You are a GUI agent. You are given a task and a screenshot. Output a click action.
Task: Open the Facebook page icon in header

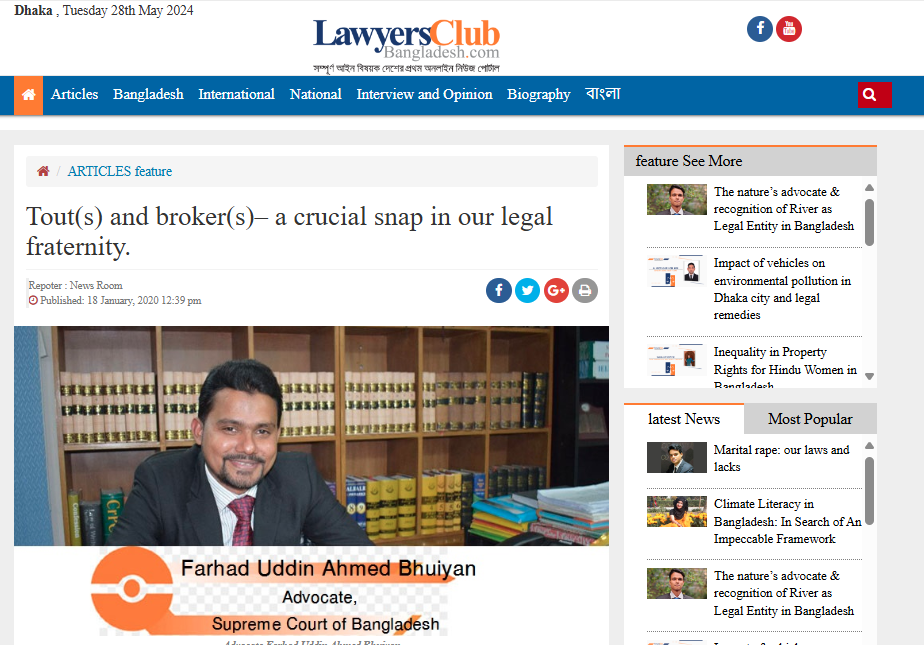click(x=760, y=29)
